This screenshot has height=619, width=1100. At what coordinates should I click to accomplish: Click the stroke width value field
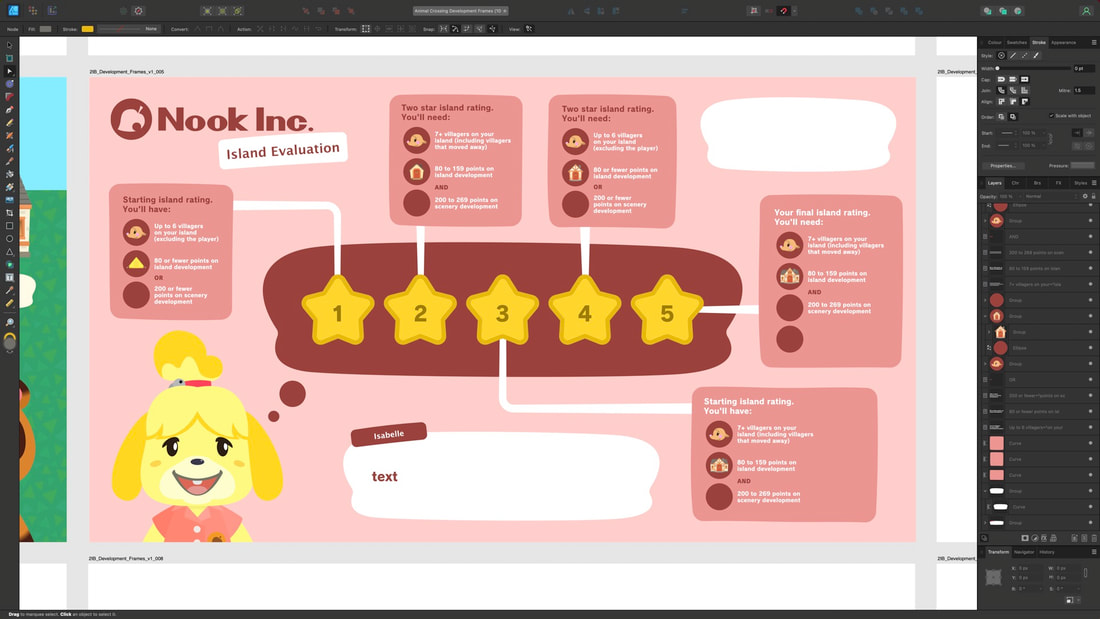(x=1083, y=68)
